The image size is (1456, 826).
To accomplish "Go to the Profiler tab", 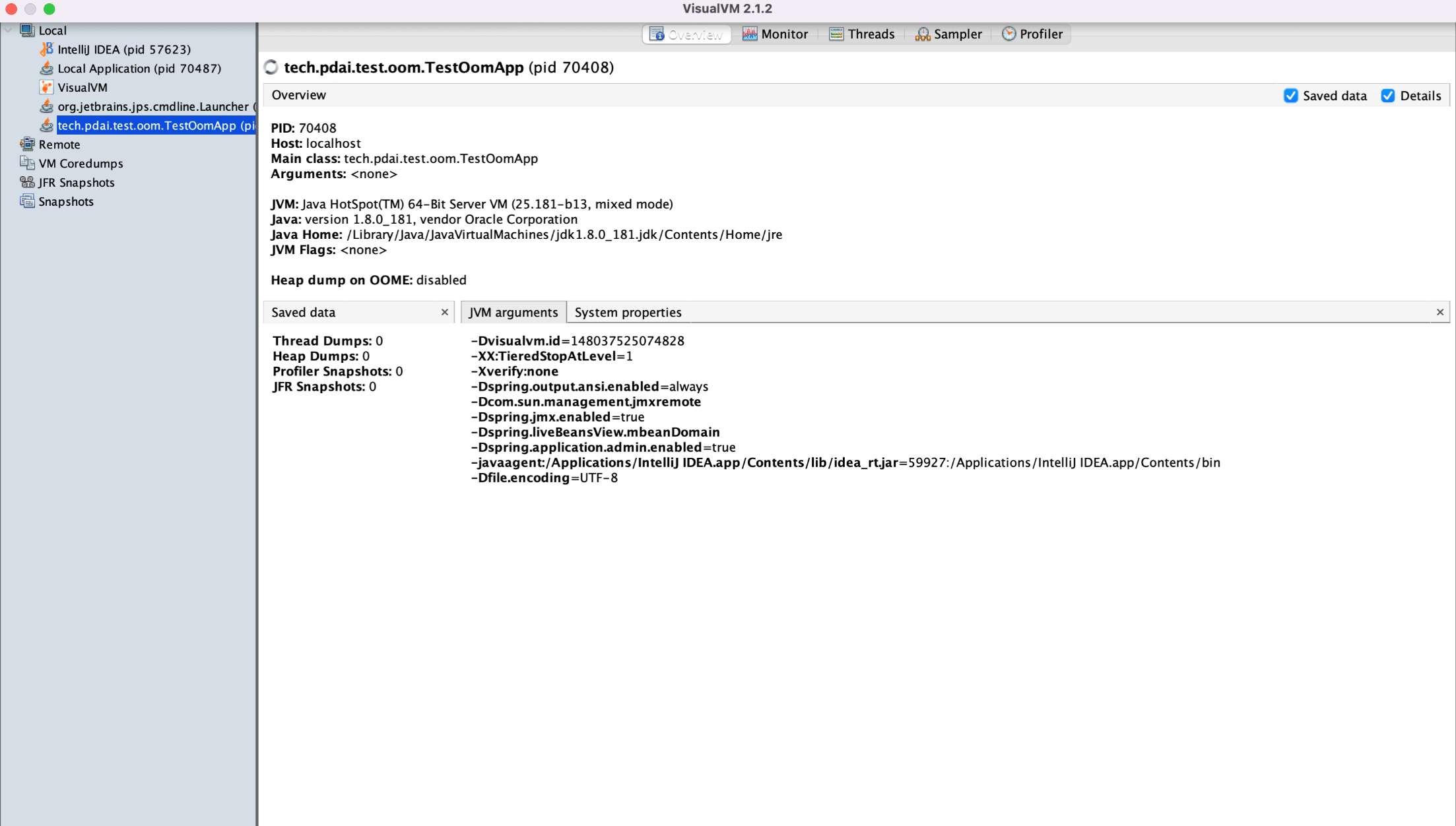I will (1032, 34).
